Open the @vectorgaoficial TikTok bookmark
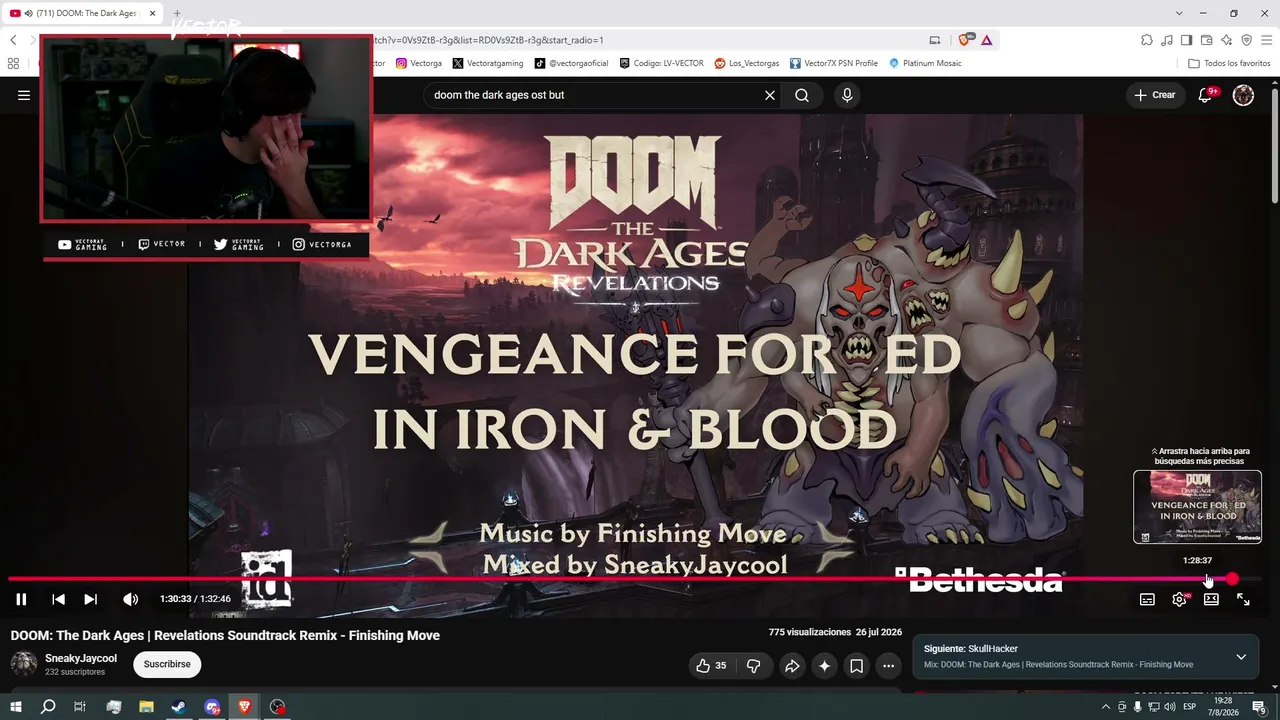Viewport: 1280px width, 720px height. (x=572, y=63)
